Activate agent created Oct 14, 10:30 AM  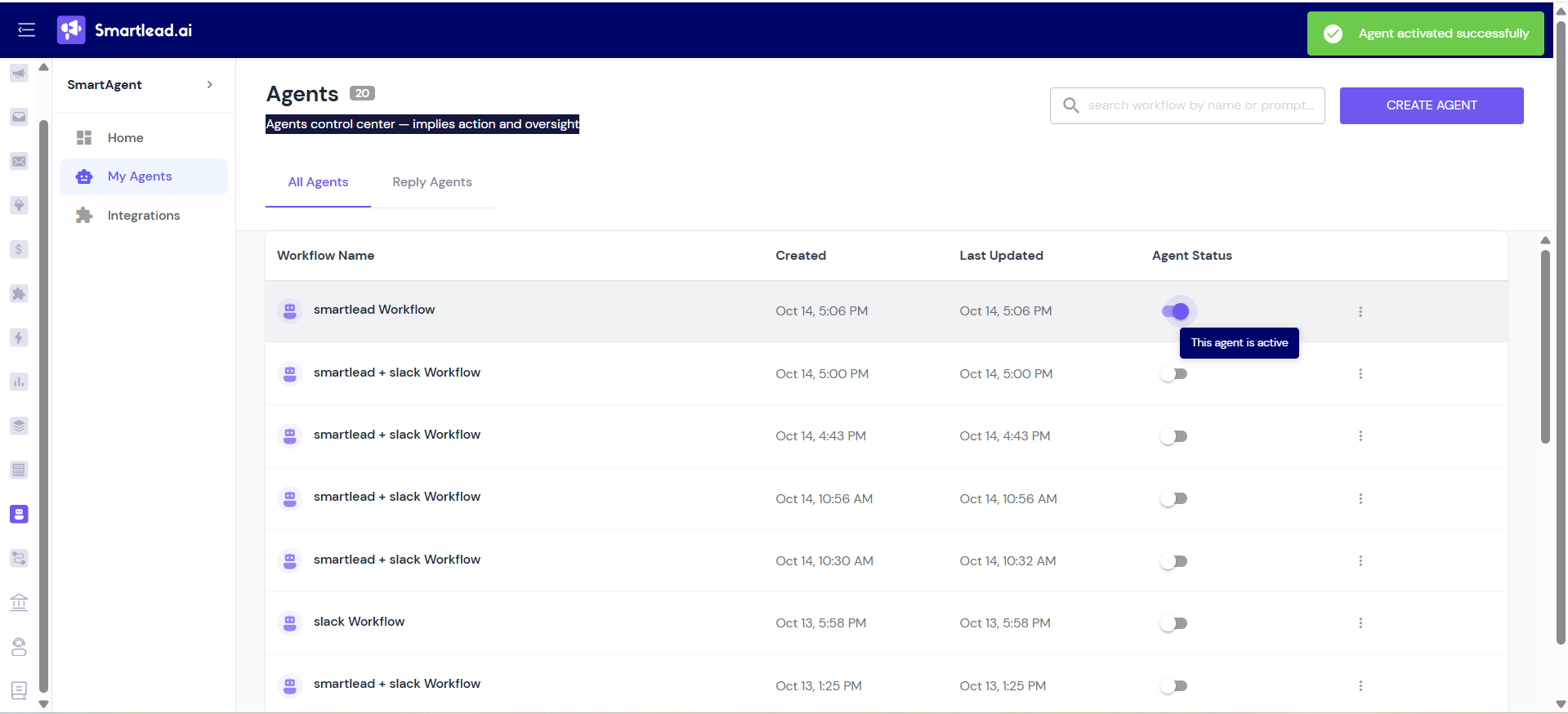pyautogui.click(x=1173, y=561)
